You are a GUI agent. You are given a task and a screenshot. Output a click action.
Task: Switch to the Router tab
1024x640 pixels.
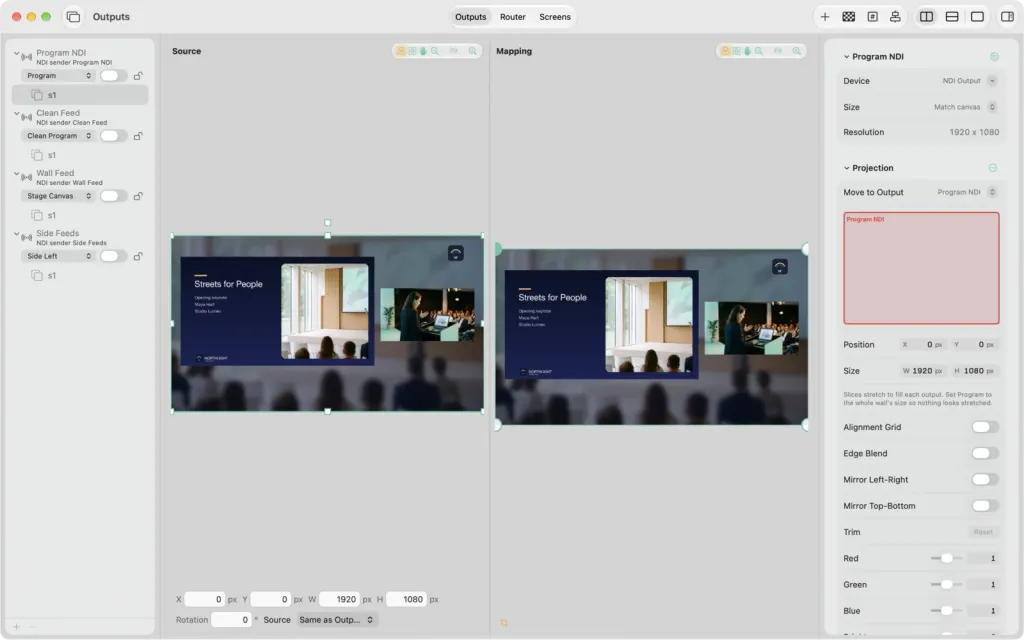(x=513, y=17)
